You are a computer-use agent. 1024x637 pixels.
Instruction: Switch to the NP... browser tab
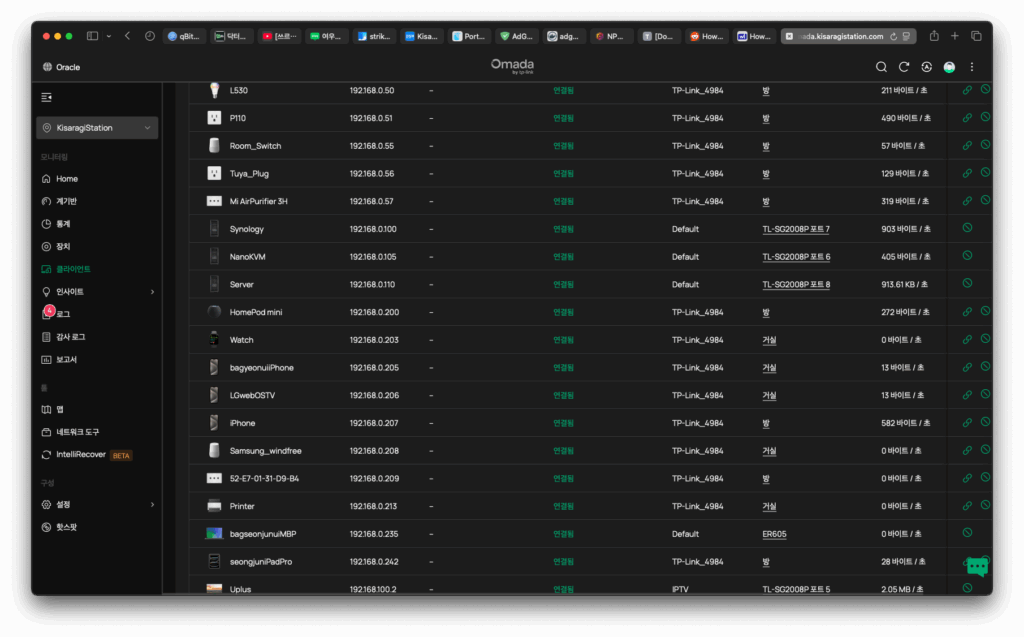tap(611, 36)
